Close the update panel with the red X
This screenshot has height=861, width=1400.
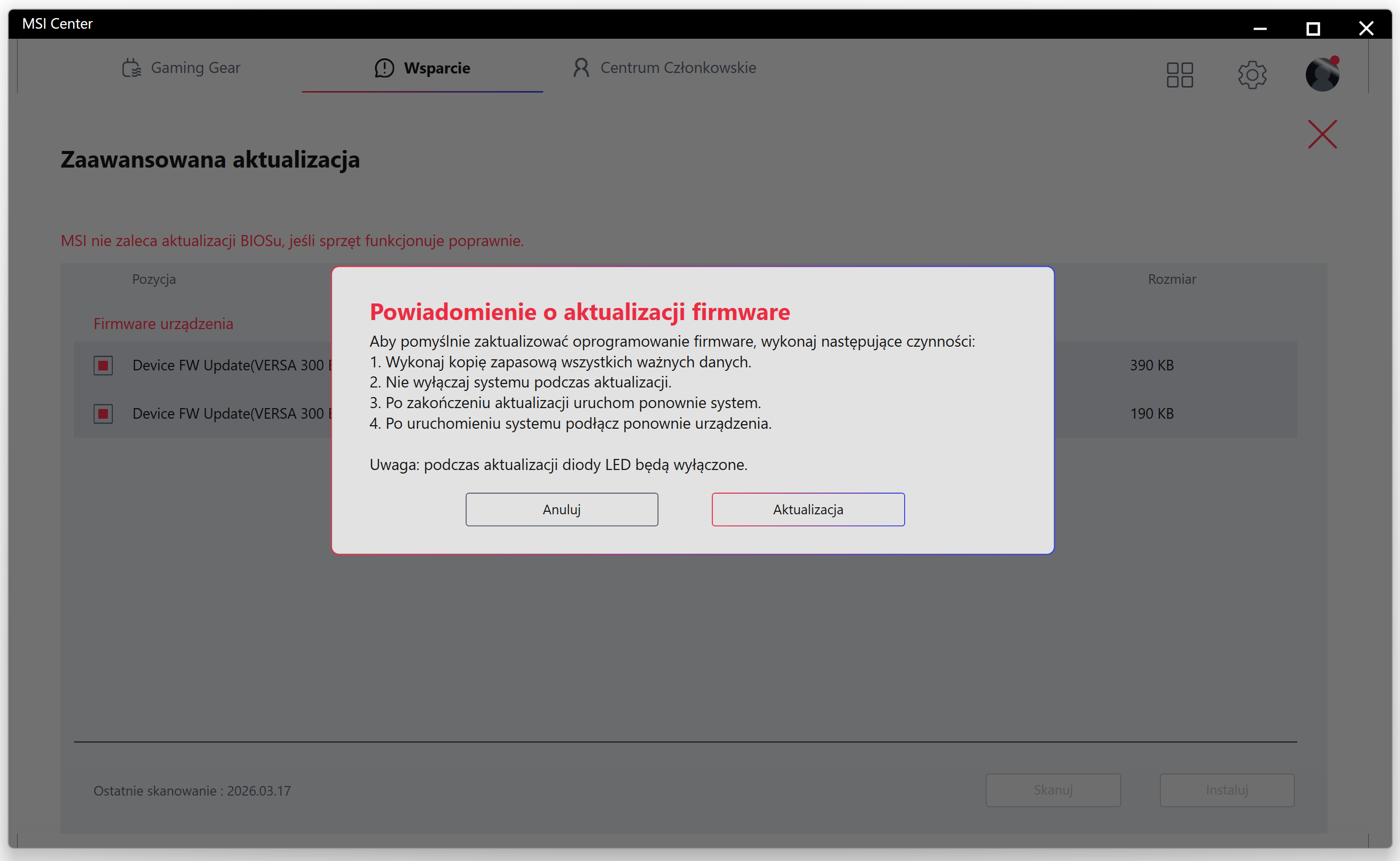coord(1322,134)
